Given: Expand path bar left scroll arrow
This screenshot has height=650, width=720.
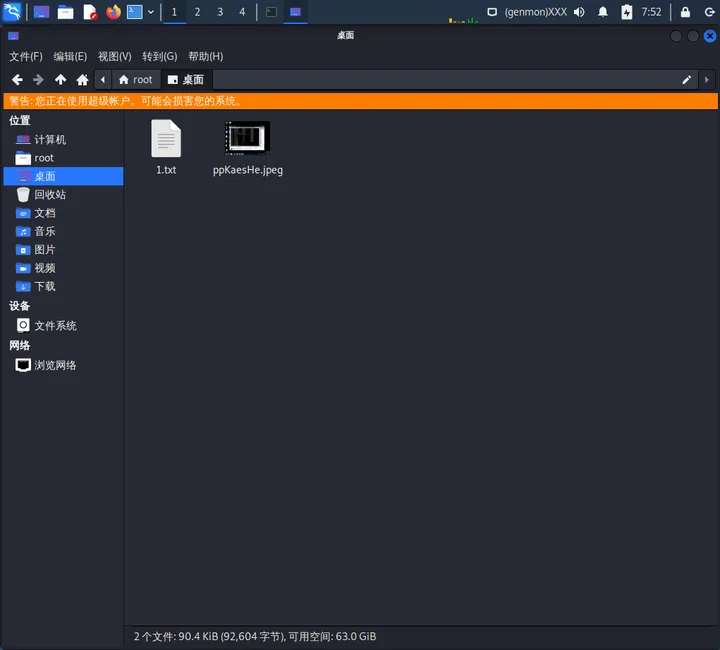Looking at the screenshot, I should (x=103, y=80).
